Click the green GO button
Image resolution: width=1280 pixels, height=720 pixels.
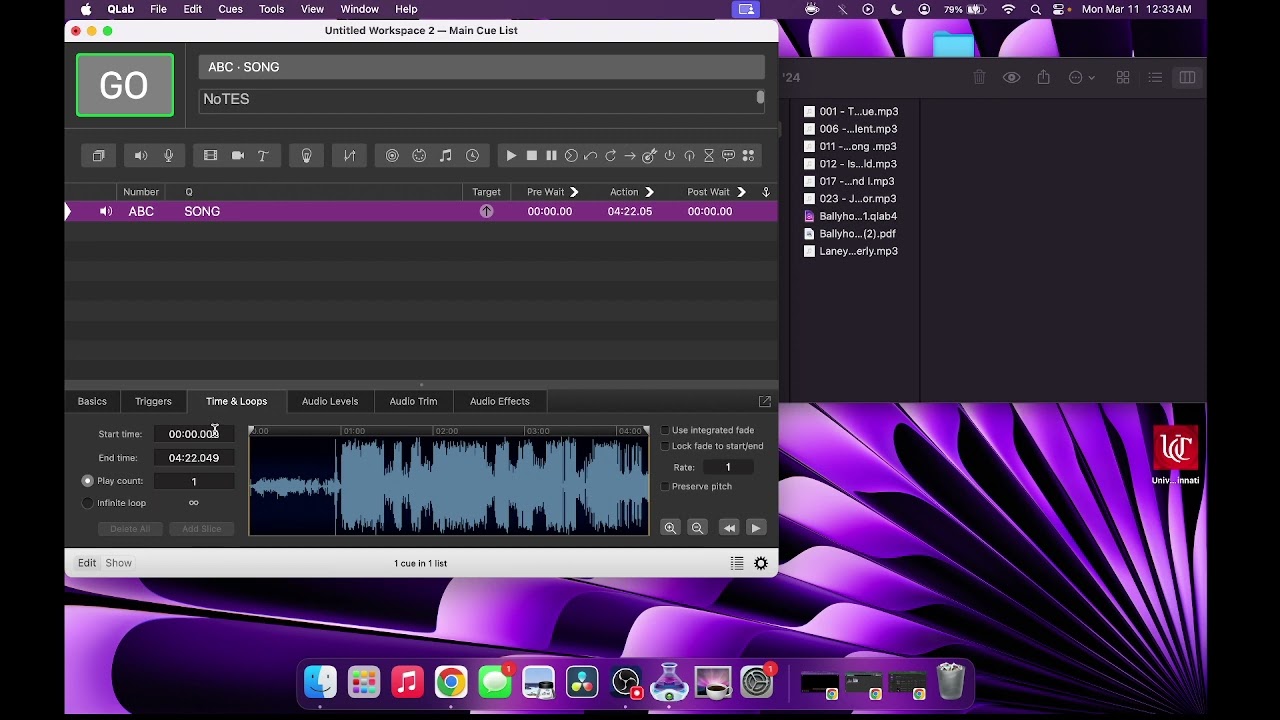point(125,85)
